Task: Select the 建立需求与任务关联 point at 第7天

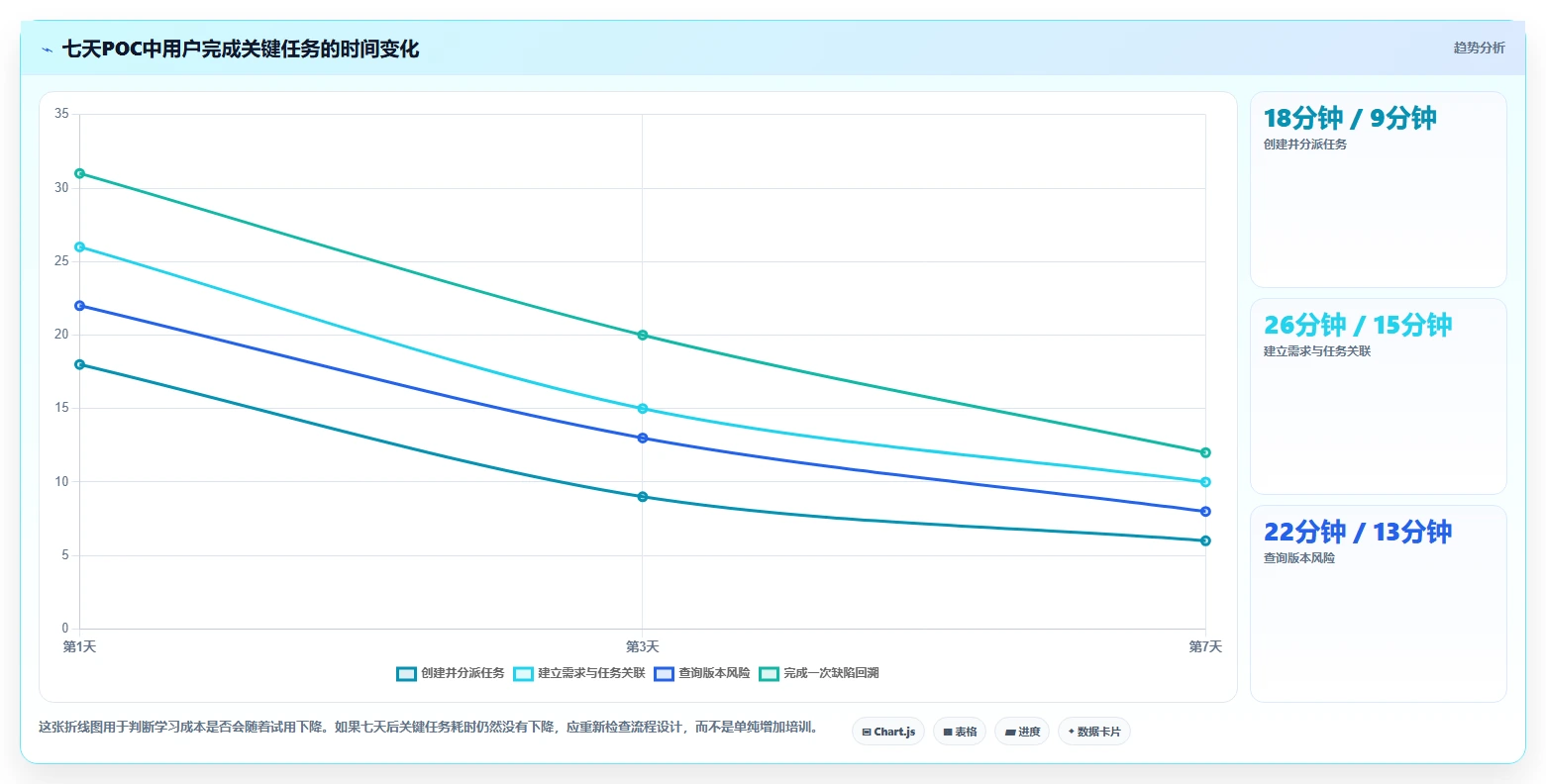Action: pyautogui.click(x=1205, y=482)
